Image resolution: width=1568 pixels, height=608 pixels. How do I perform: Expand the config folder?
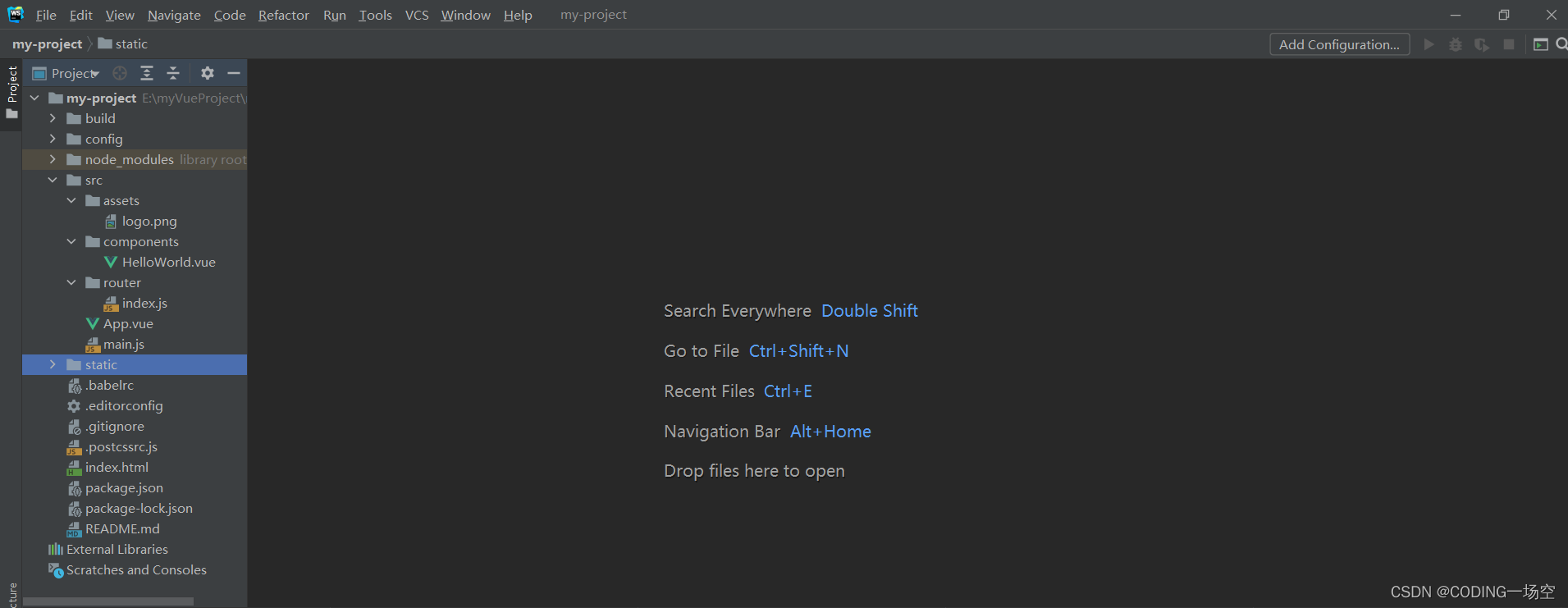tap(53, 139)
